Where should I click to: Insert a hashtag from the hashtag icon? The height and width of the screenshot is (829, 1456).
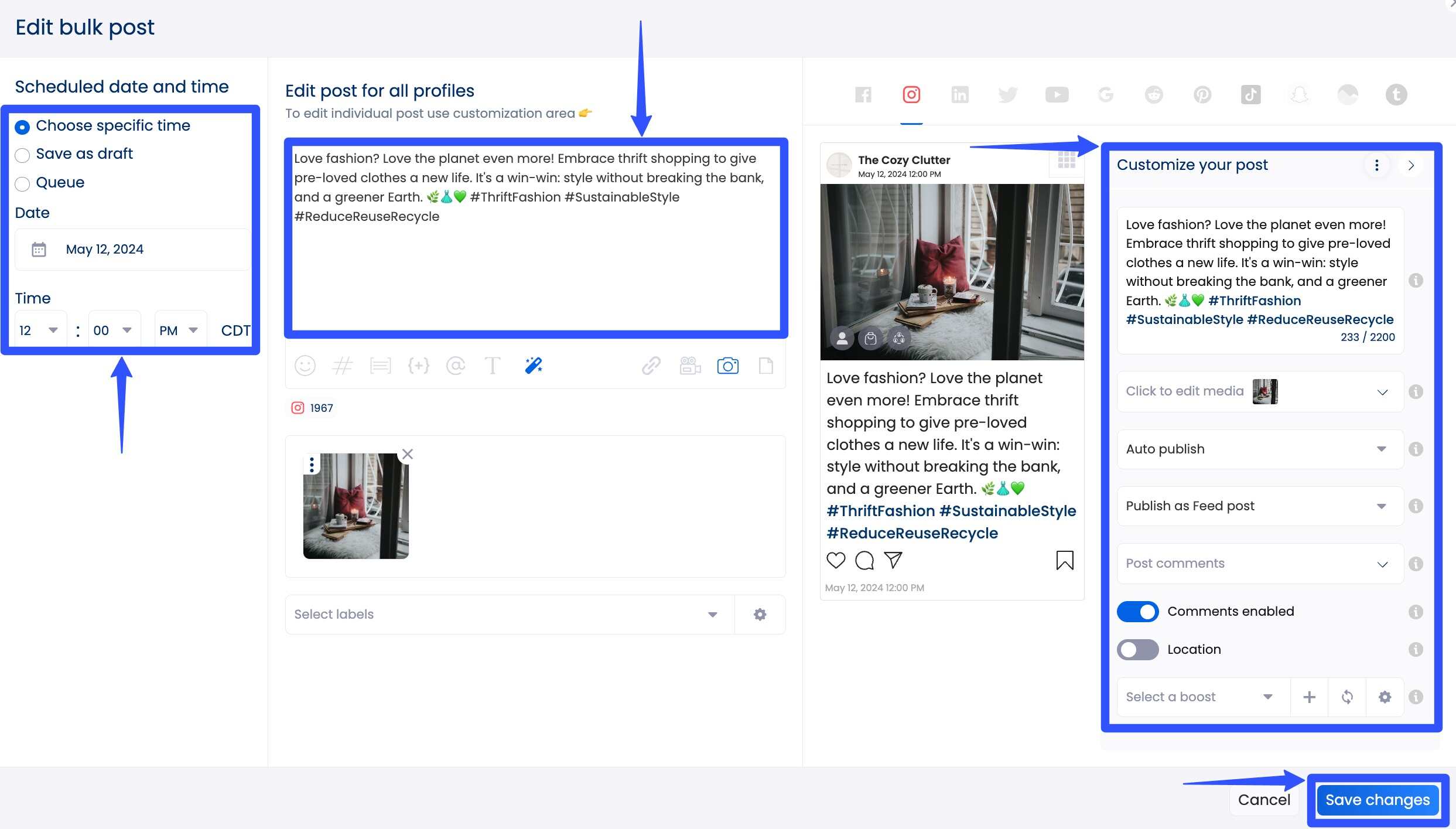pos(343,365)
